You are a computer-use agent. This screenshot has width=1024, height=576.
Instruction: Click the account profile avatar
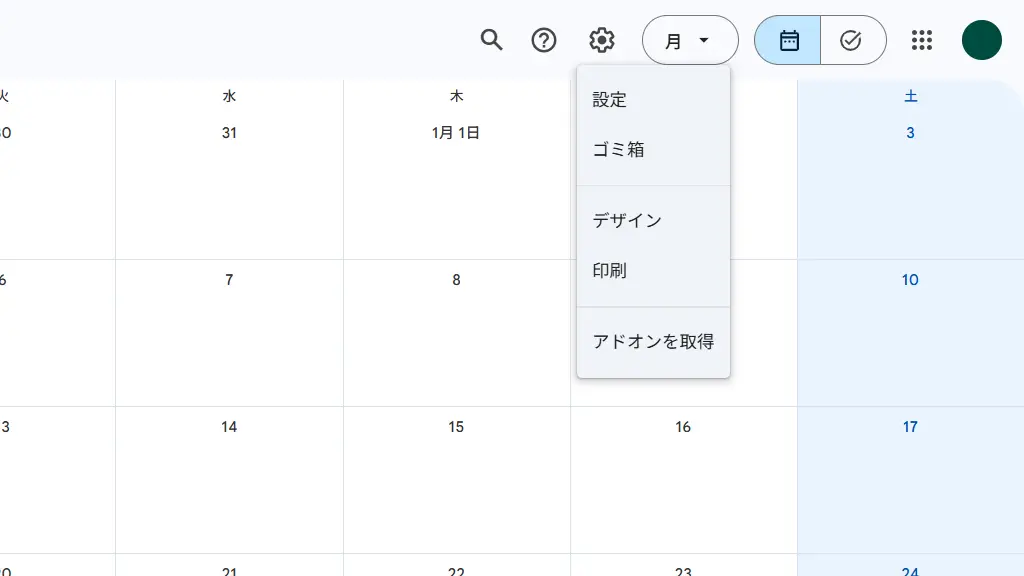coord(981,40)
